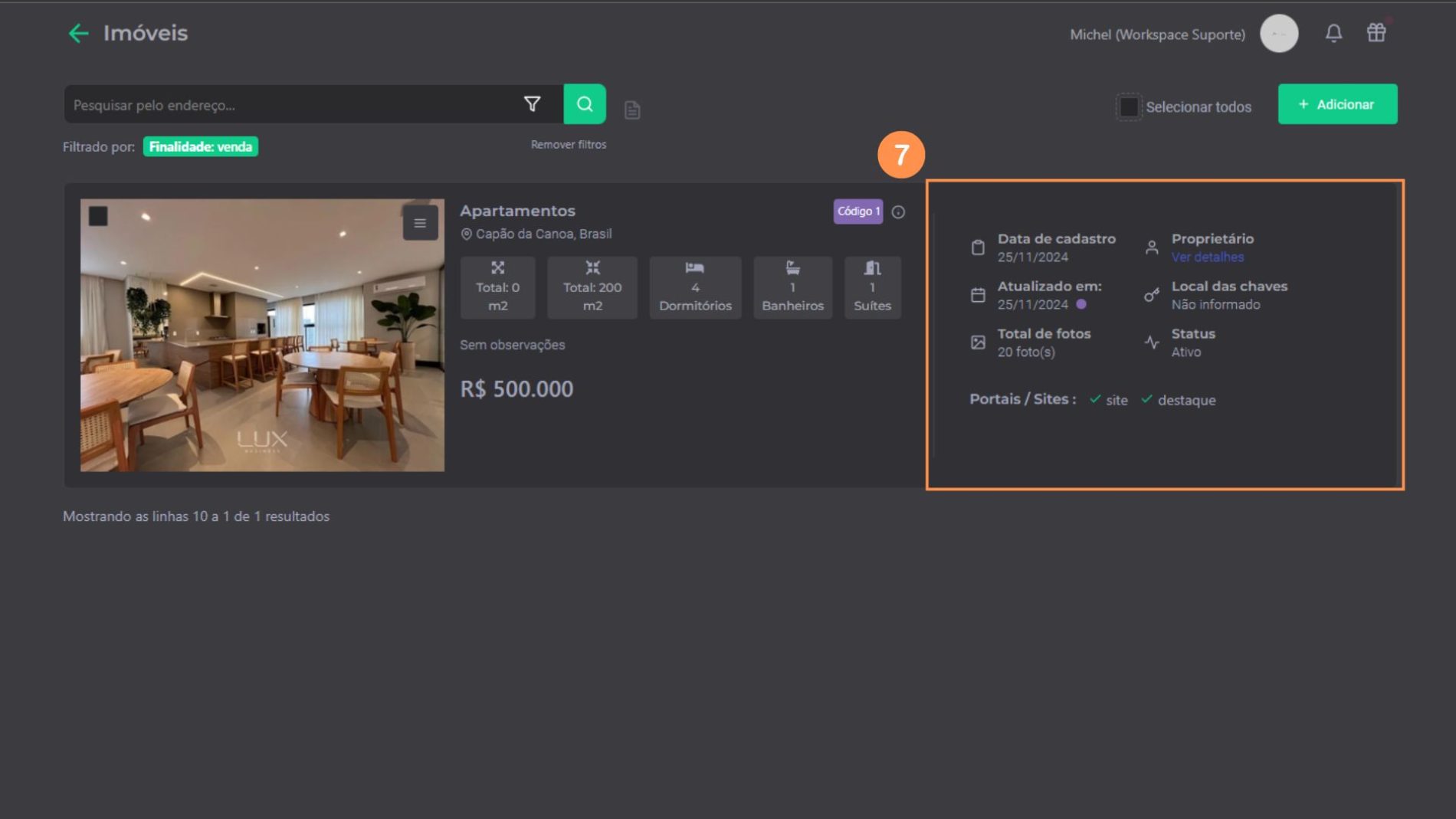The height and width of the screenshot is (819, 1456).
Task: Click the Sem observações text
Action: point(512,345)
